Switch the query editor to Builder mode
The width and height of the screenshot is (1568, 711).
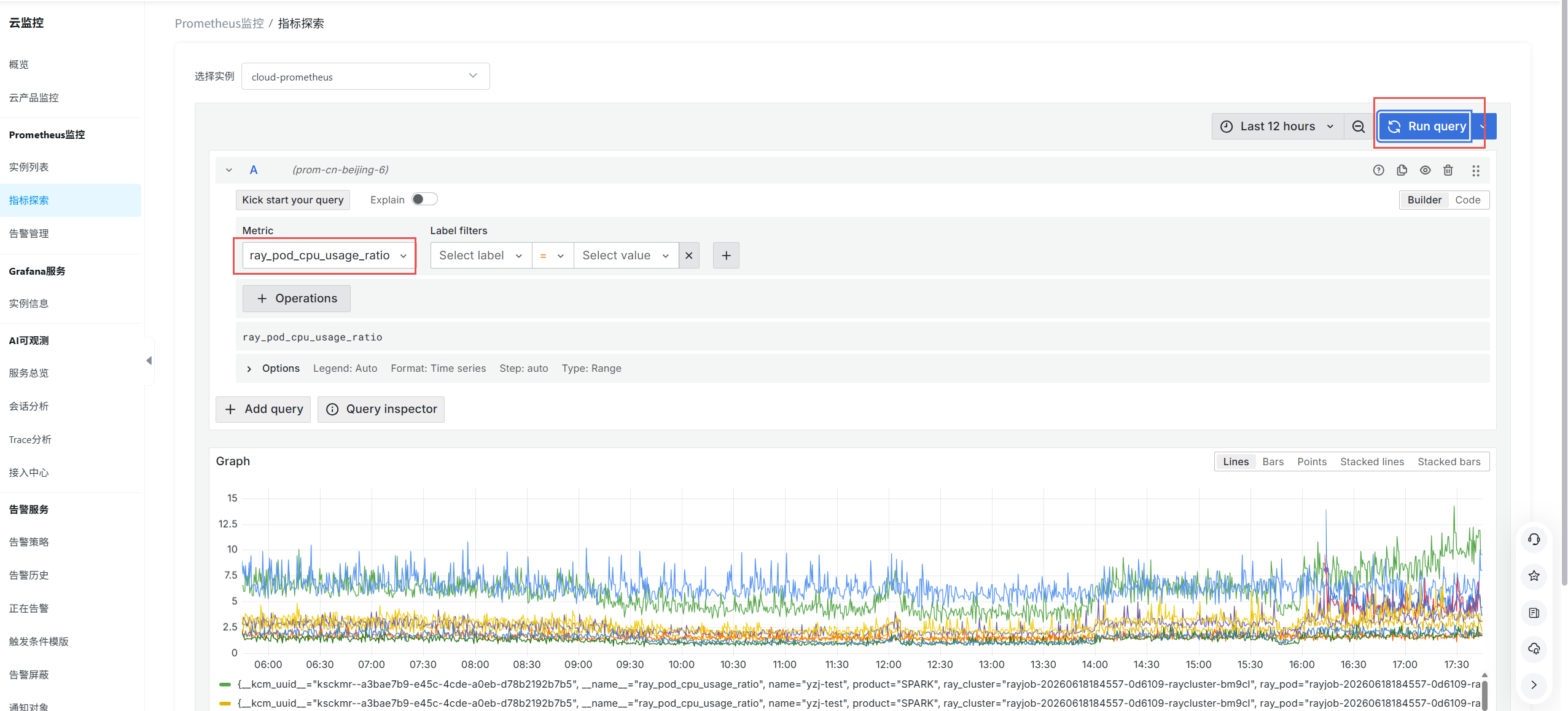coord(1424,200)
